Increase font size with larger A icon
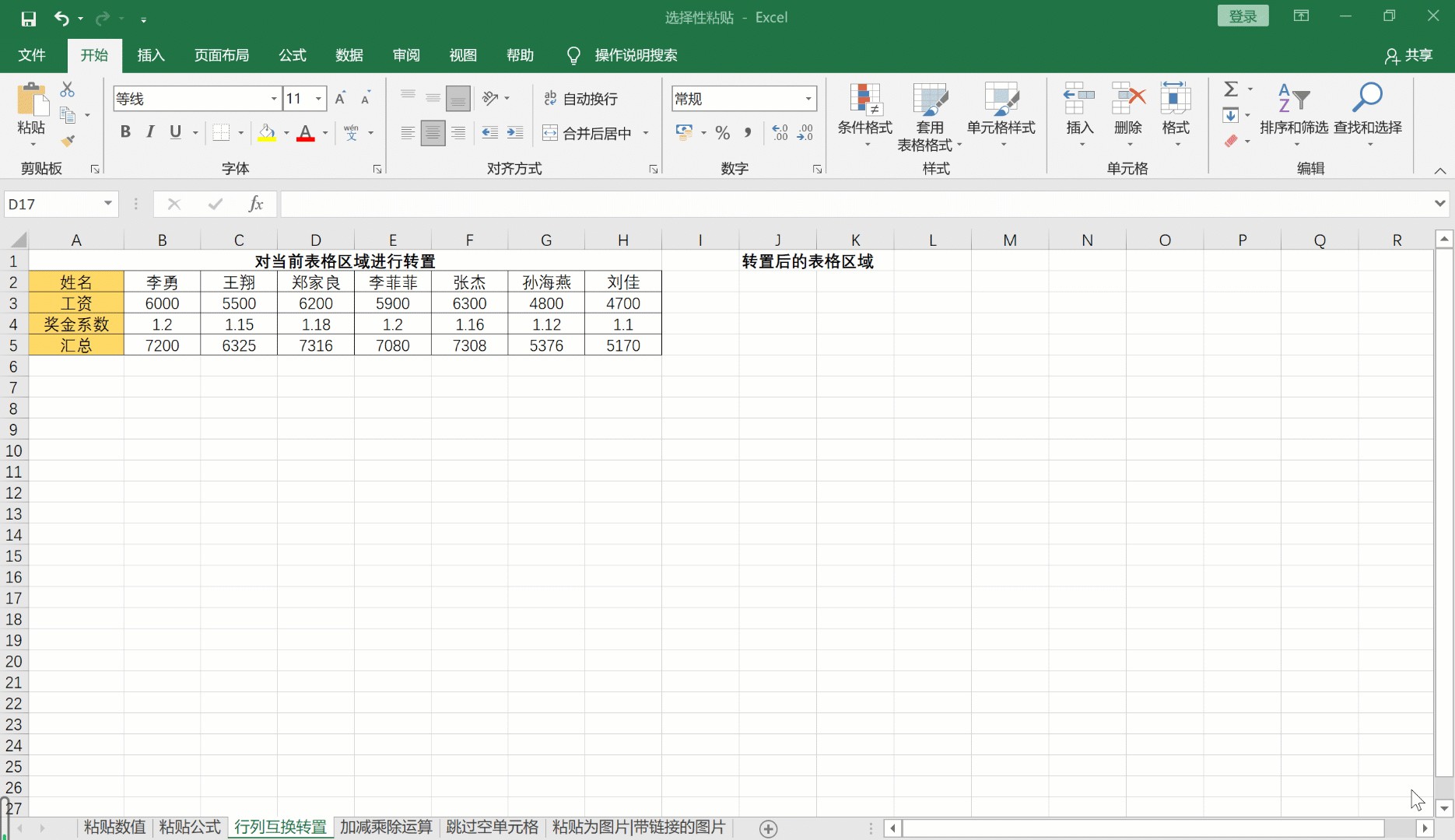 pos(340,98)
